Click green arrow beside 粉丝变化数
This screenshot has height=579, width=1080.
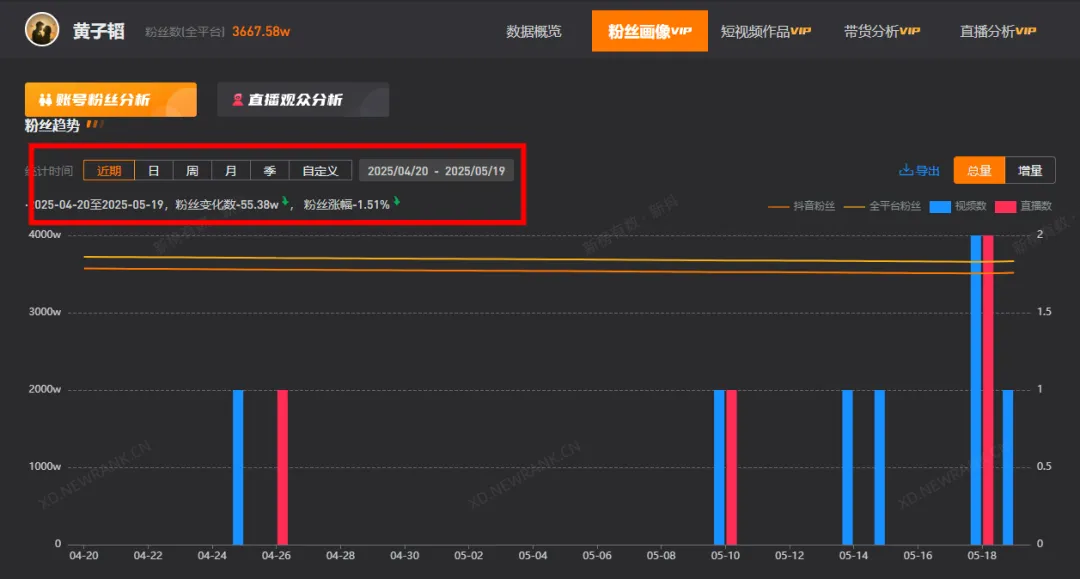click(285, 202)
